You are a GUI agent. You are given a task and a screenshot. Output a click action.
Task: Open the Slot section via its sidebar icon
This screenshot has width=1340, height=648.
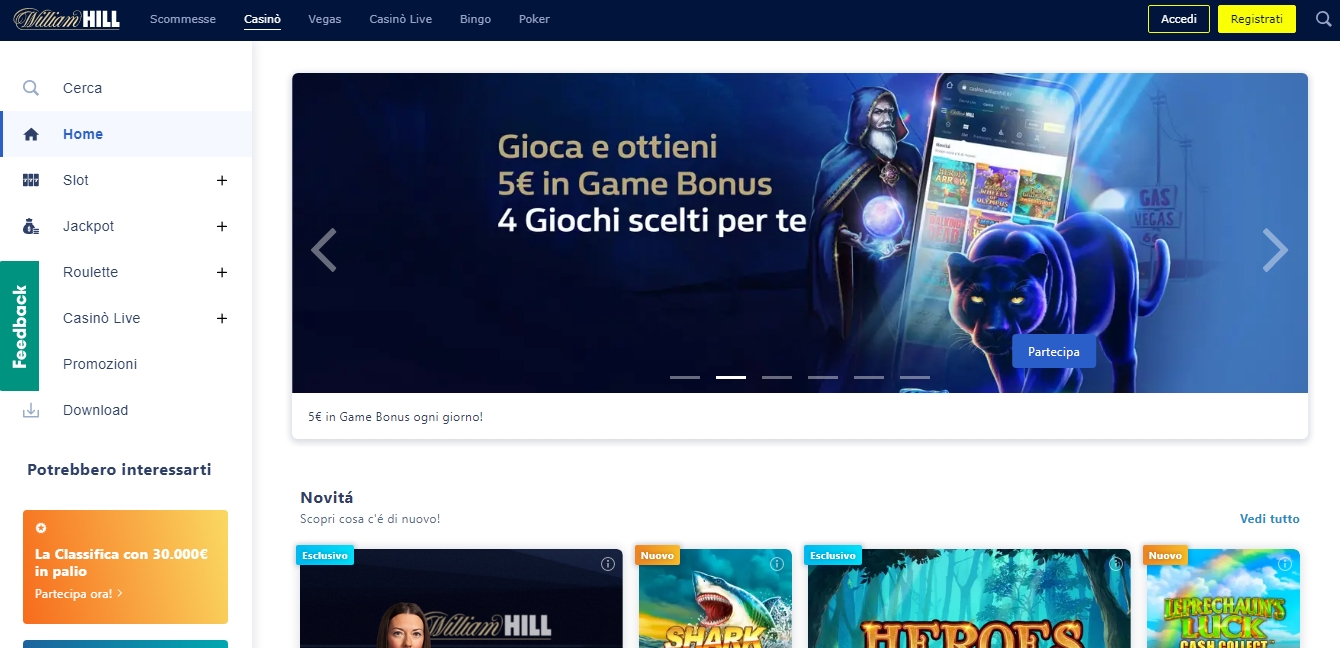[x=31, y=180]
